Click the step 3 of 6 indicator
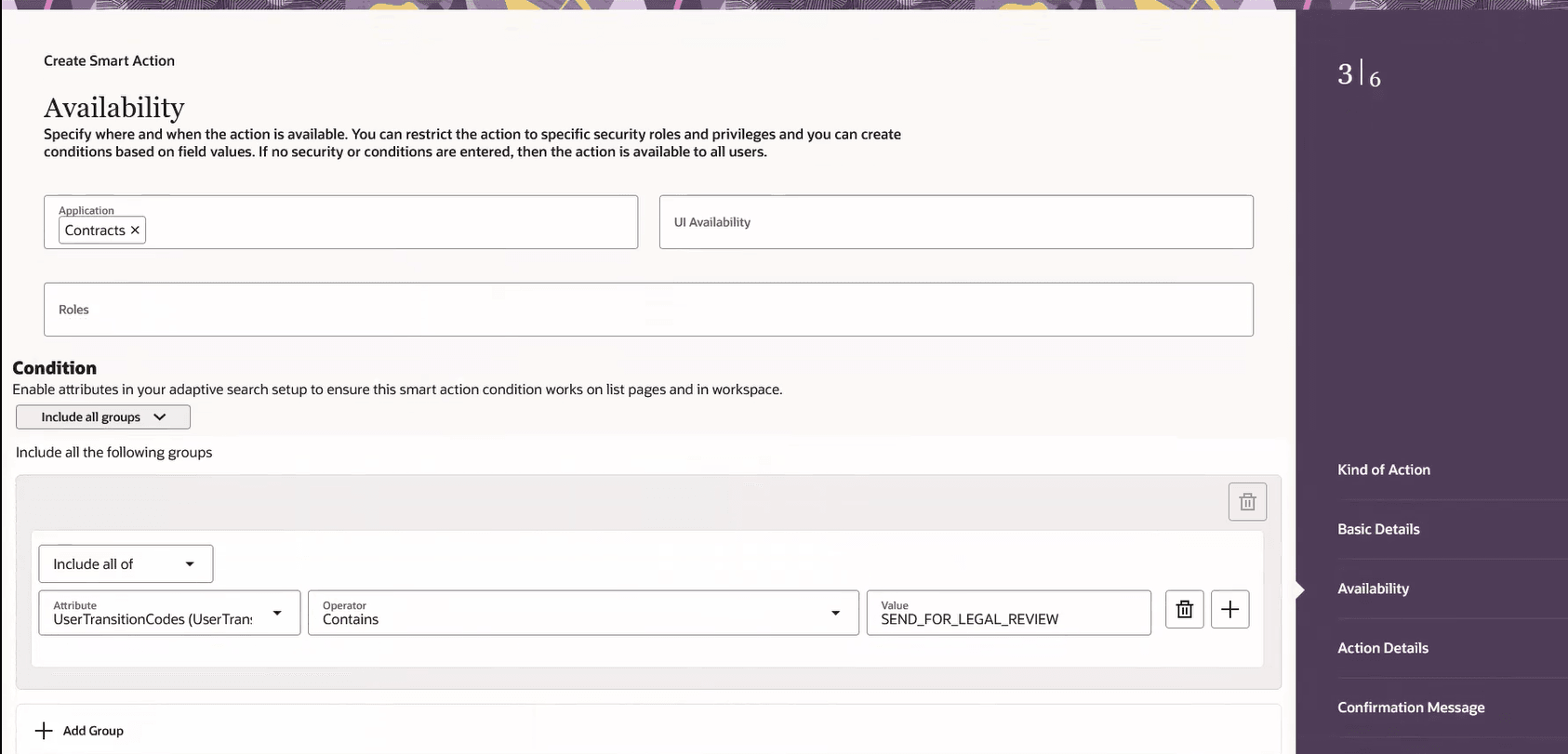Viewport: 1568px width, 754px height. click(1359, 74)
